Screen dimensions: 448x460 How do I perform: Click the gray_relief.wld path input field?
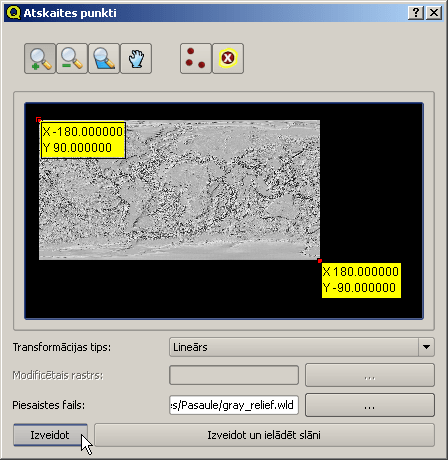coord(234,405)
